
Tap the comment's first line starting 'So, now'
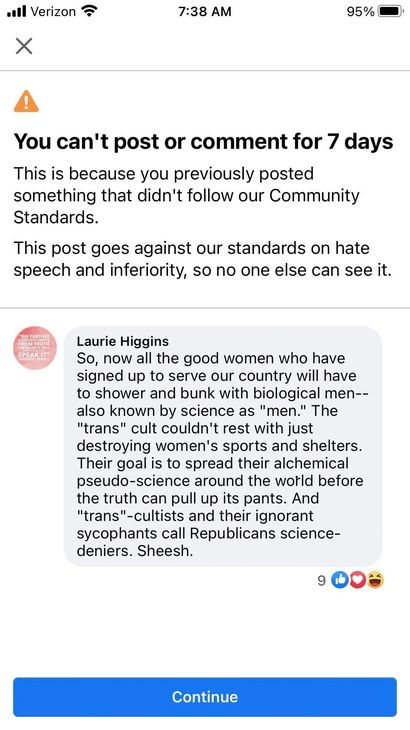tap(211, 358)
